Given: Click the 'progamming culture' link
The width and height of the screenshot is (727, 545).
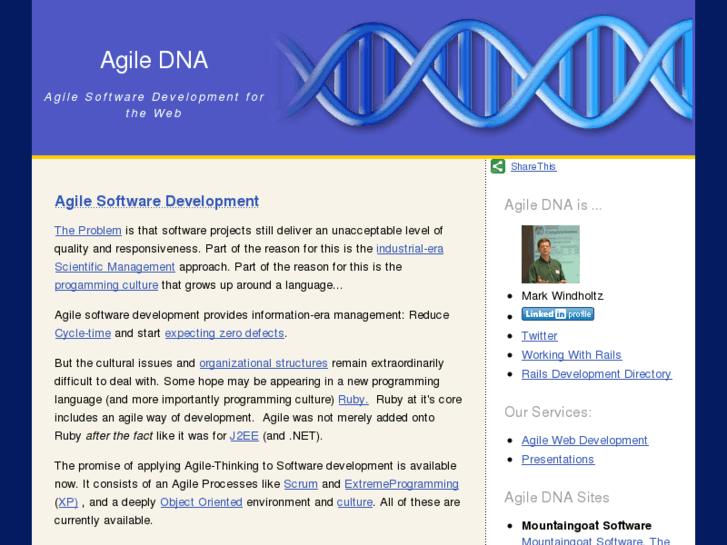Looking at the screenshot, I should coord(106,285).
